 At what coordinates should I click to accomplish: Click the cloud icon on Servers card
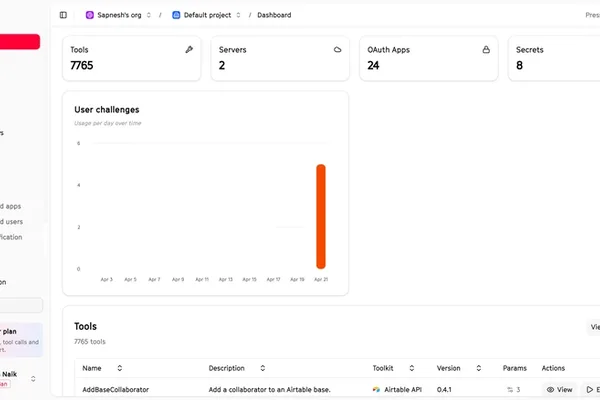tap(338, 49)
